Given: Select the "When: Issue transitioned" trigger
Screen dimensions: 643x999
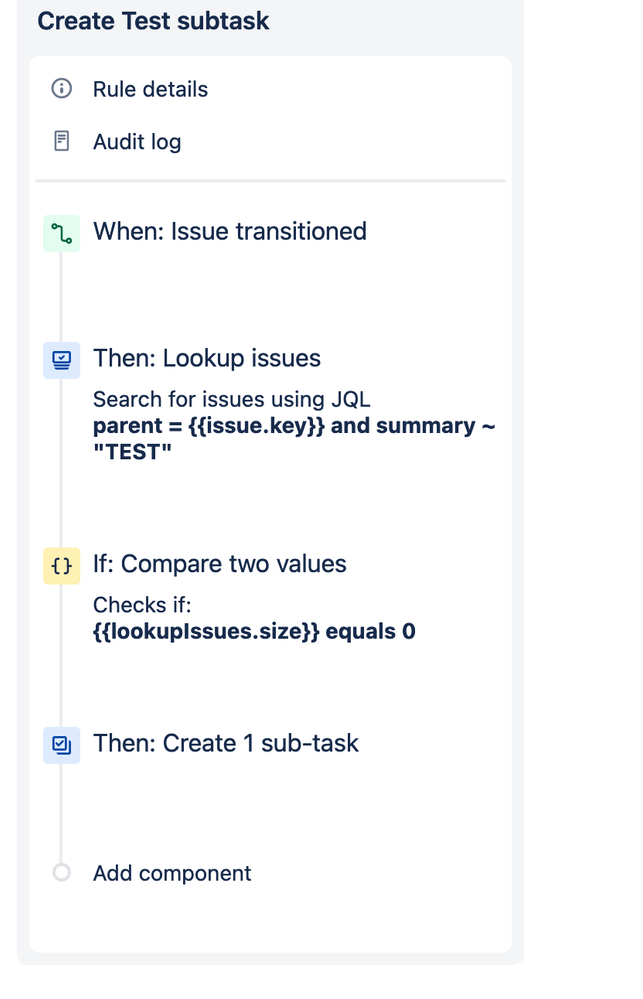Looking at the screenshot, I should pos(230,231).
